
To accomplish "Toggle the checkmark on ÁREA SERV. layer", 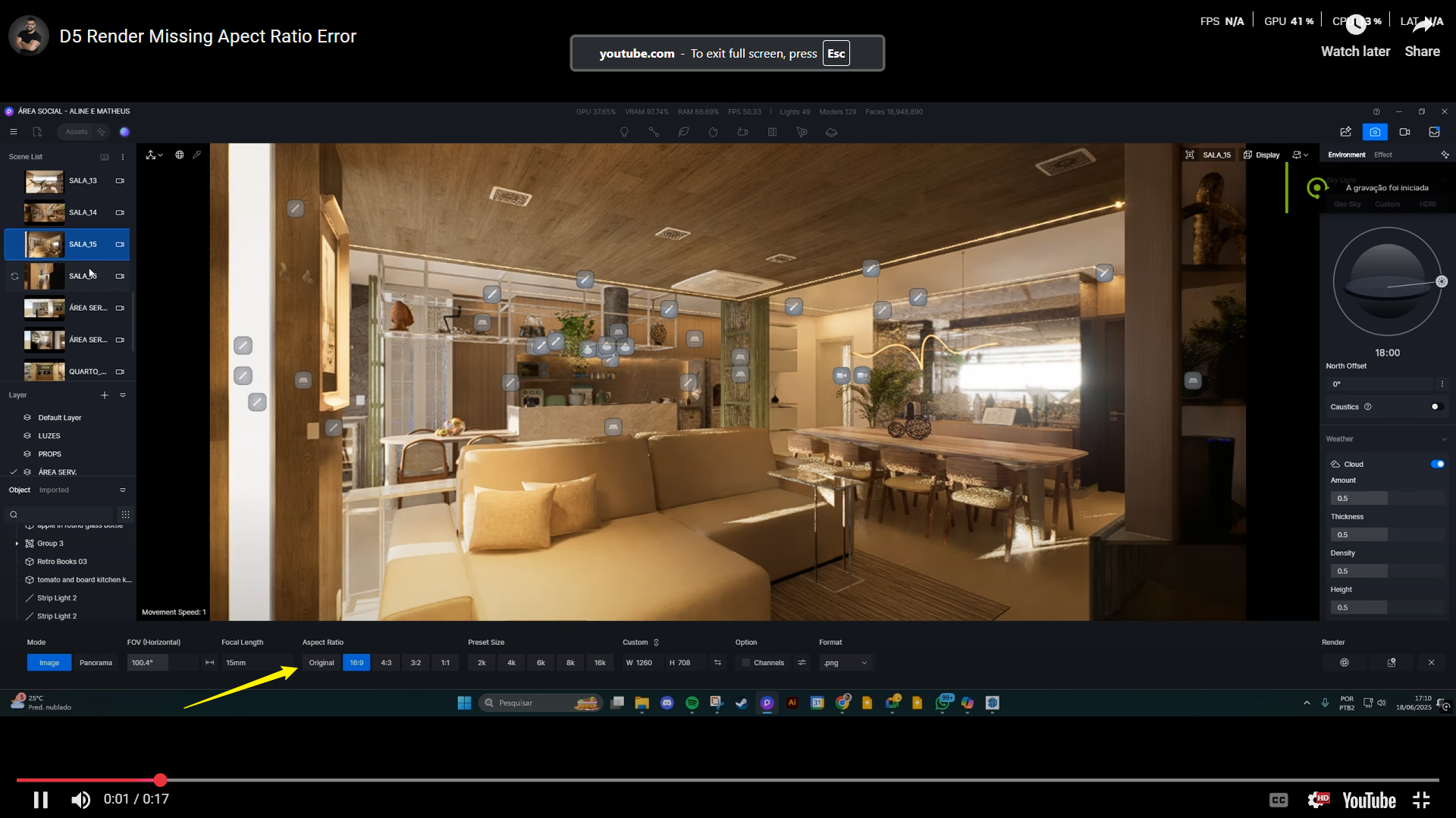I will click(x=14, y=472).
